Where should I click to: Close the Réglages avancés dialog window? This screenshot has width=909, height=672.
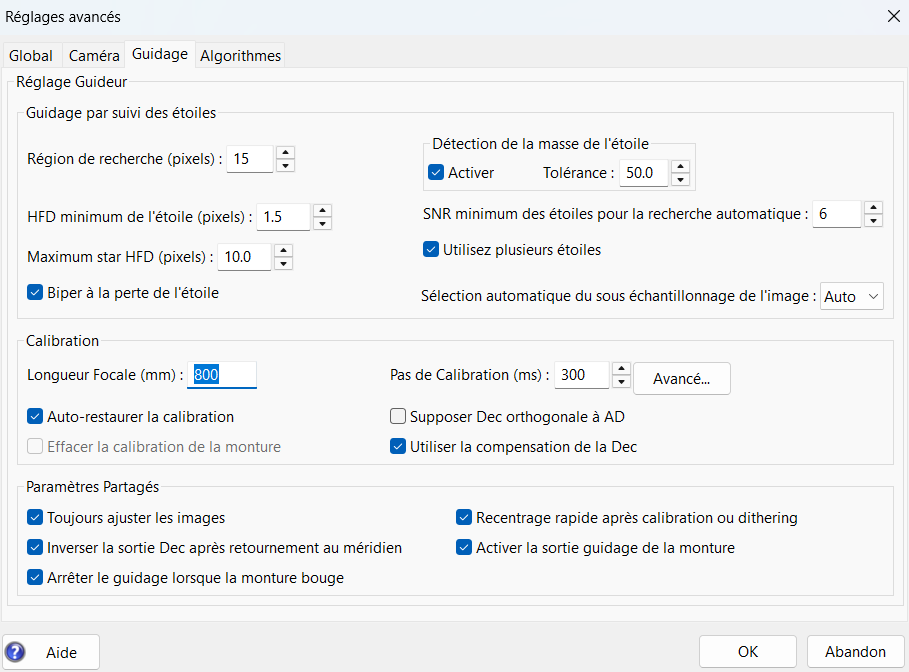point(893,16)
